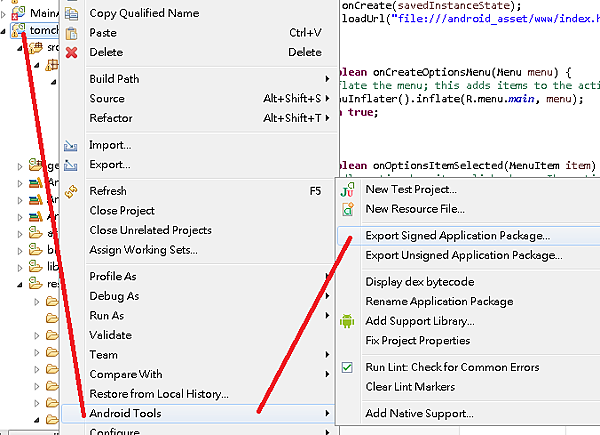The height and width of the screenshot is (435, 600).
Task: Click the JUnit New Test Project icon
Action: click(x=347, y=189)
